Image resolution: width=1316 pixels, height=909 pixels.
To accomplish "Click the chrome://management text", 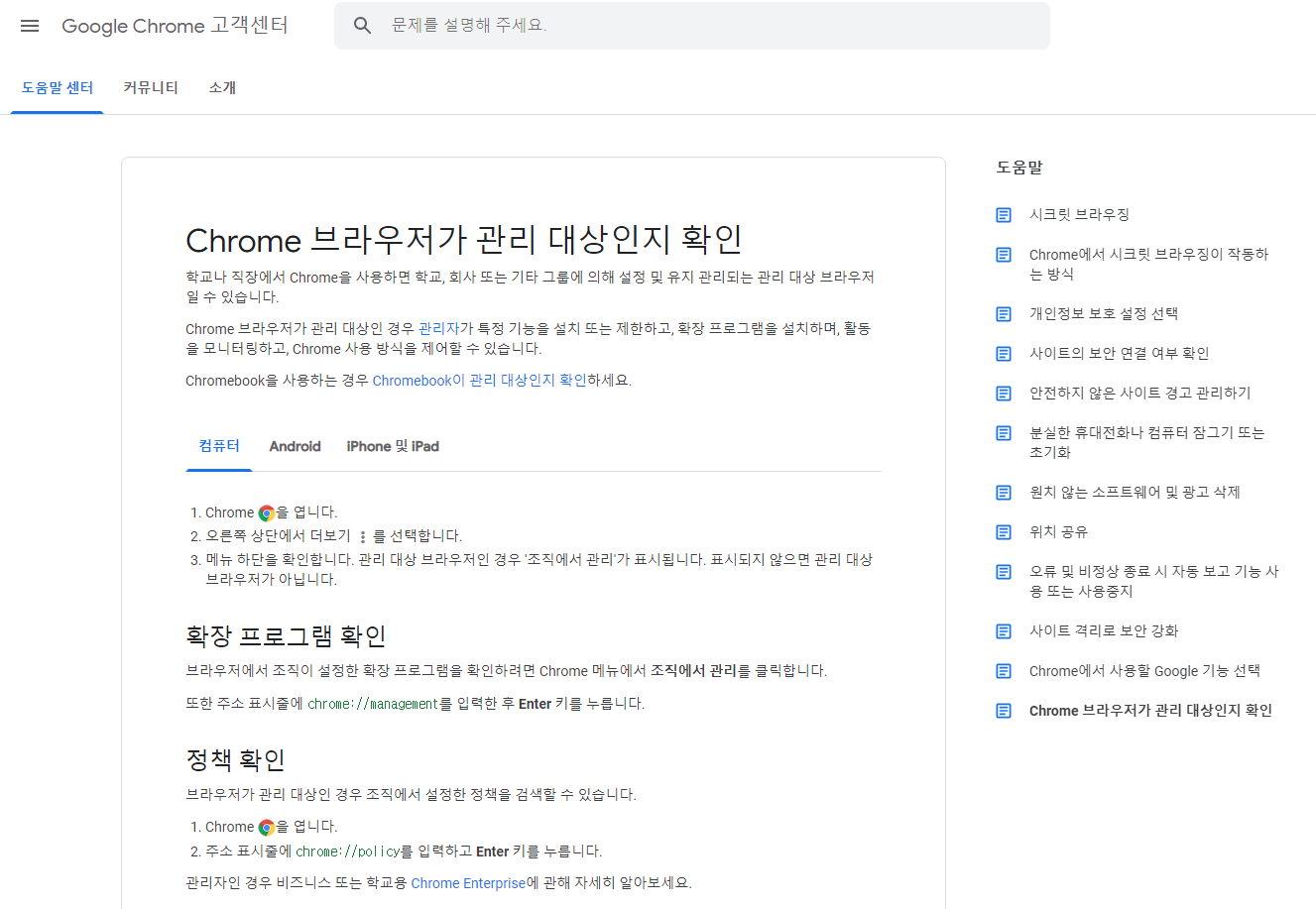I will tap(373, 704).
